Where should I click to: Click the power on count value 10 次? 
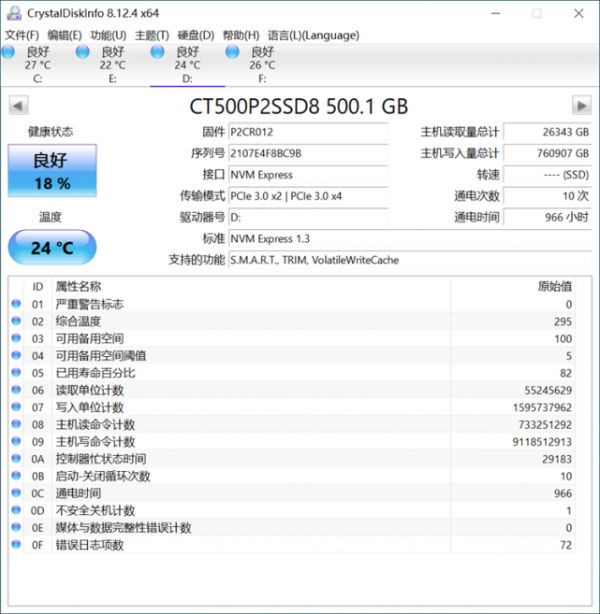pyautogui.click(x=547, y=196)
